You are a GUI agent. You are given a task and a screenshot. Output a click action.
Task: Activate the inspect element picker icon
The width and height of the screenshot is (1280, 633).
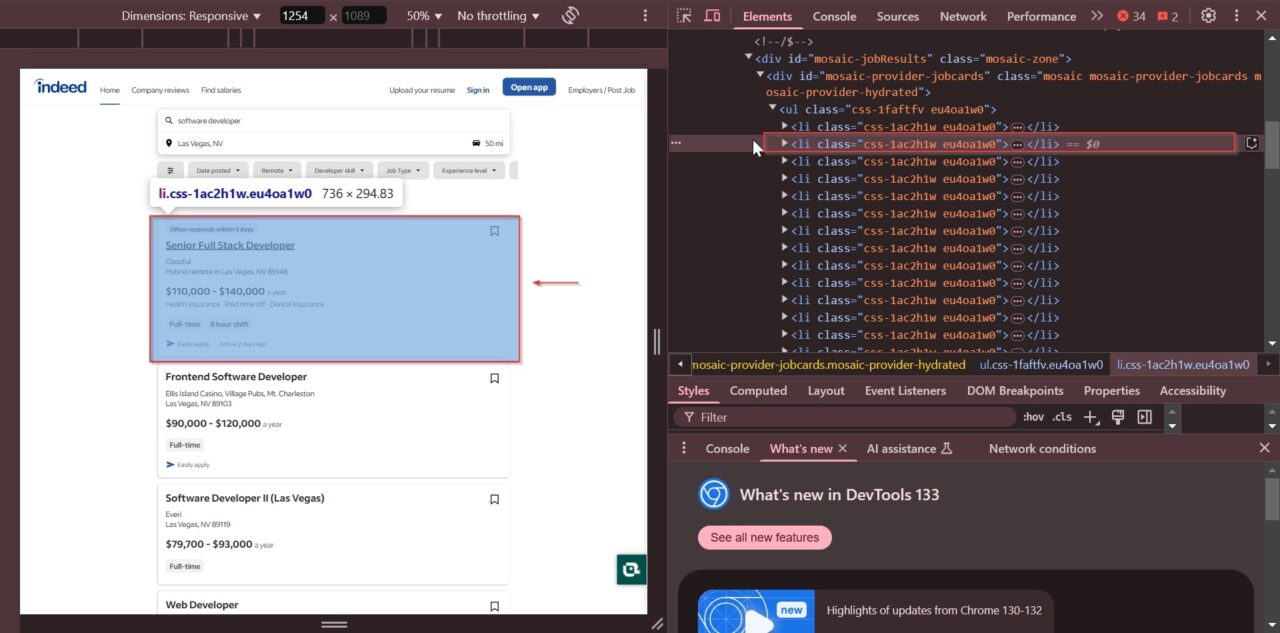[x=684, y=16]
